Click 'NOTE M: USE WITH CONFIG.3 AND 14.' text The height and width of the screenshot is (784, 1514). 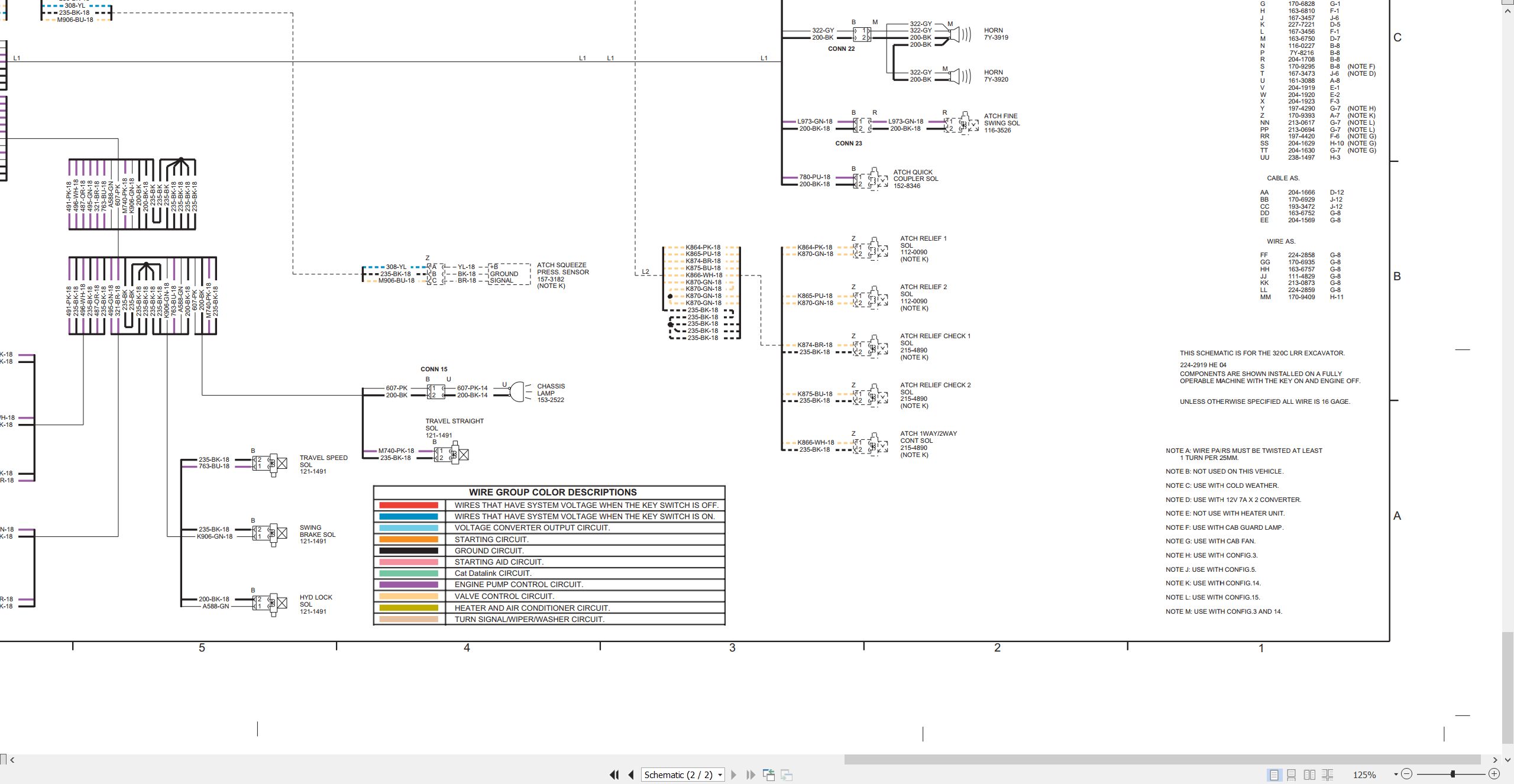click(x=1224, y=612)
